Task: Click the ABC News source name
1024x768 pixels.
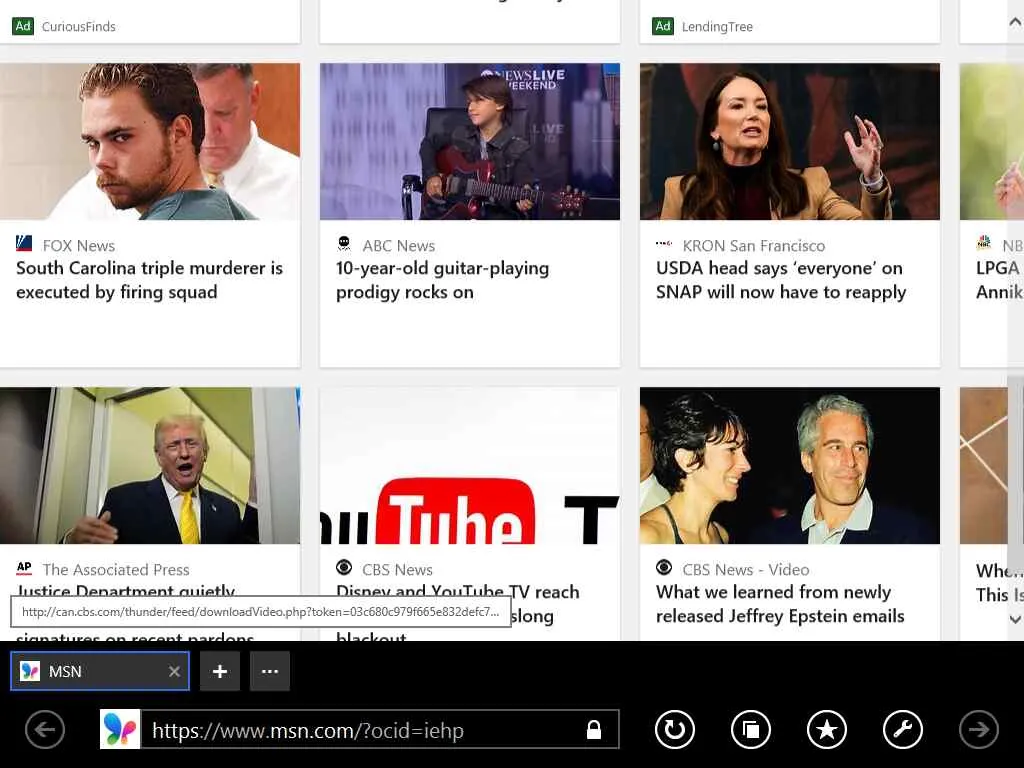Action: point(399,246)
